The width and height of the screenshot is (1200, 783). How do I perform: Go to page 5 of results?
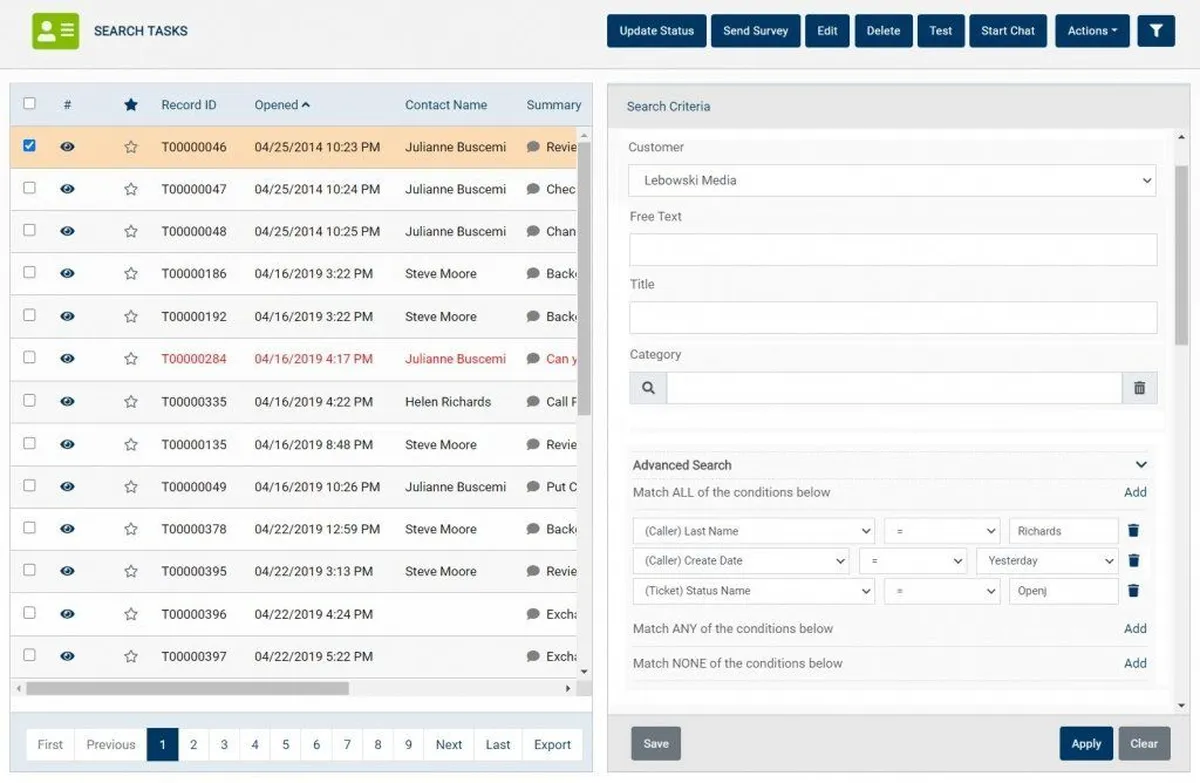[285, 744]
